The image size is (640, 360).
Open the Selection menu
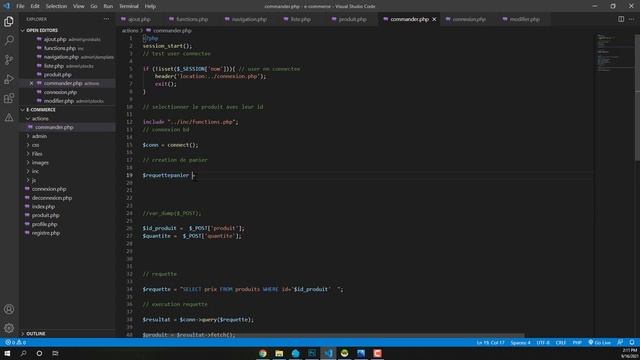click(56, 6)
